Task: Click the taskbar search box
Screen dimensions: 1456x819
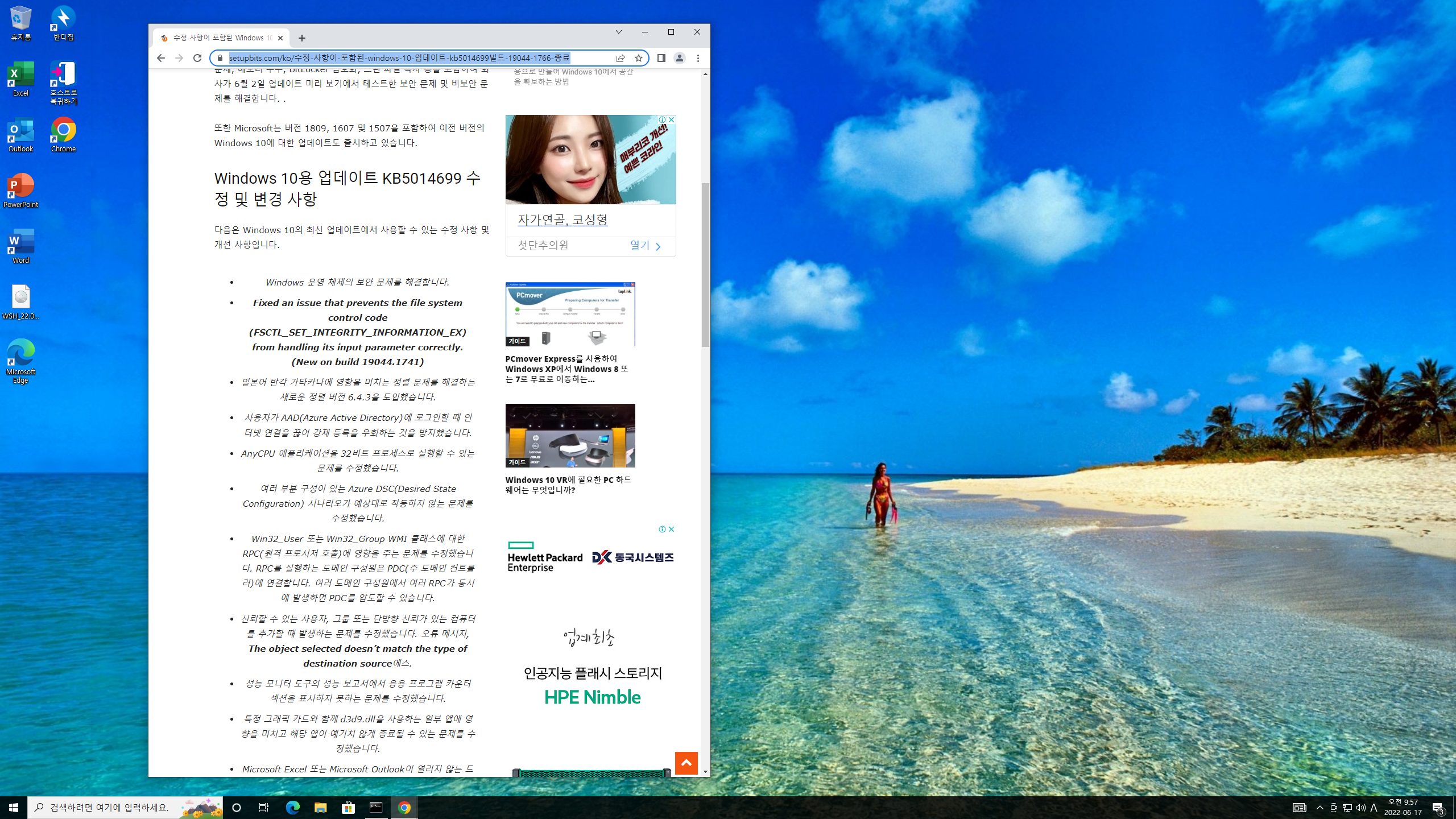Action: (125, 807)
